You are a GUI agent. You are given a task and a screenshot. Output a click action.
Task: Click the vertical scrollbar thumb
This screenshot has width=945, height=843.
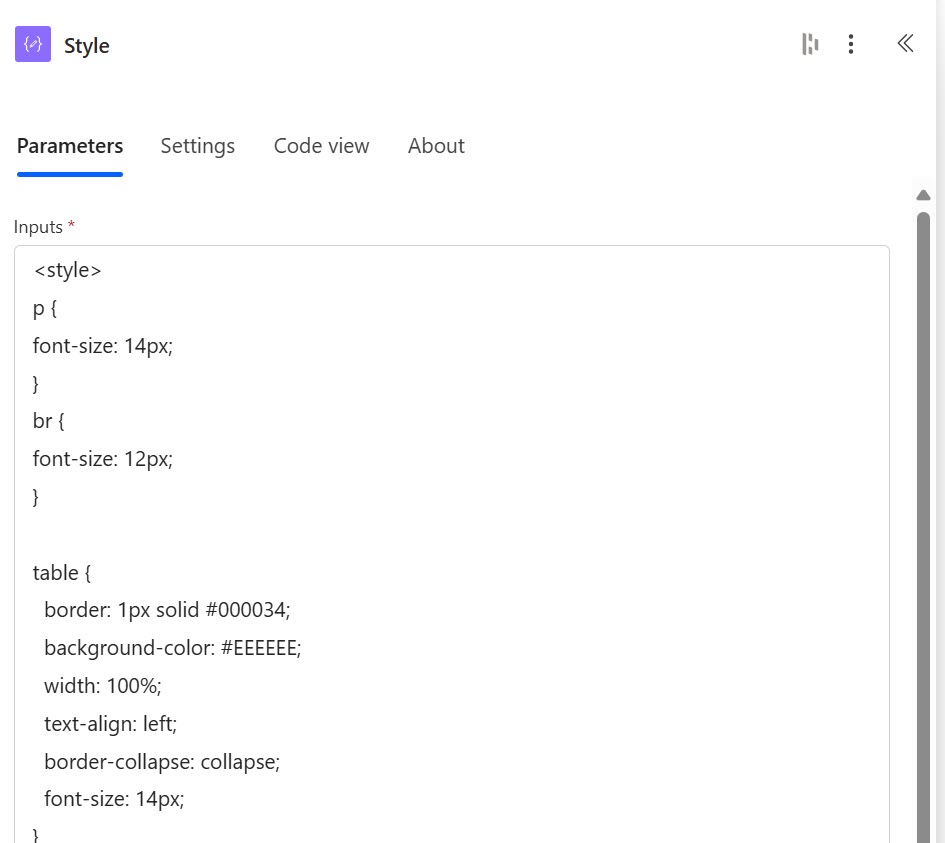point(923,500)
